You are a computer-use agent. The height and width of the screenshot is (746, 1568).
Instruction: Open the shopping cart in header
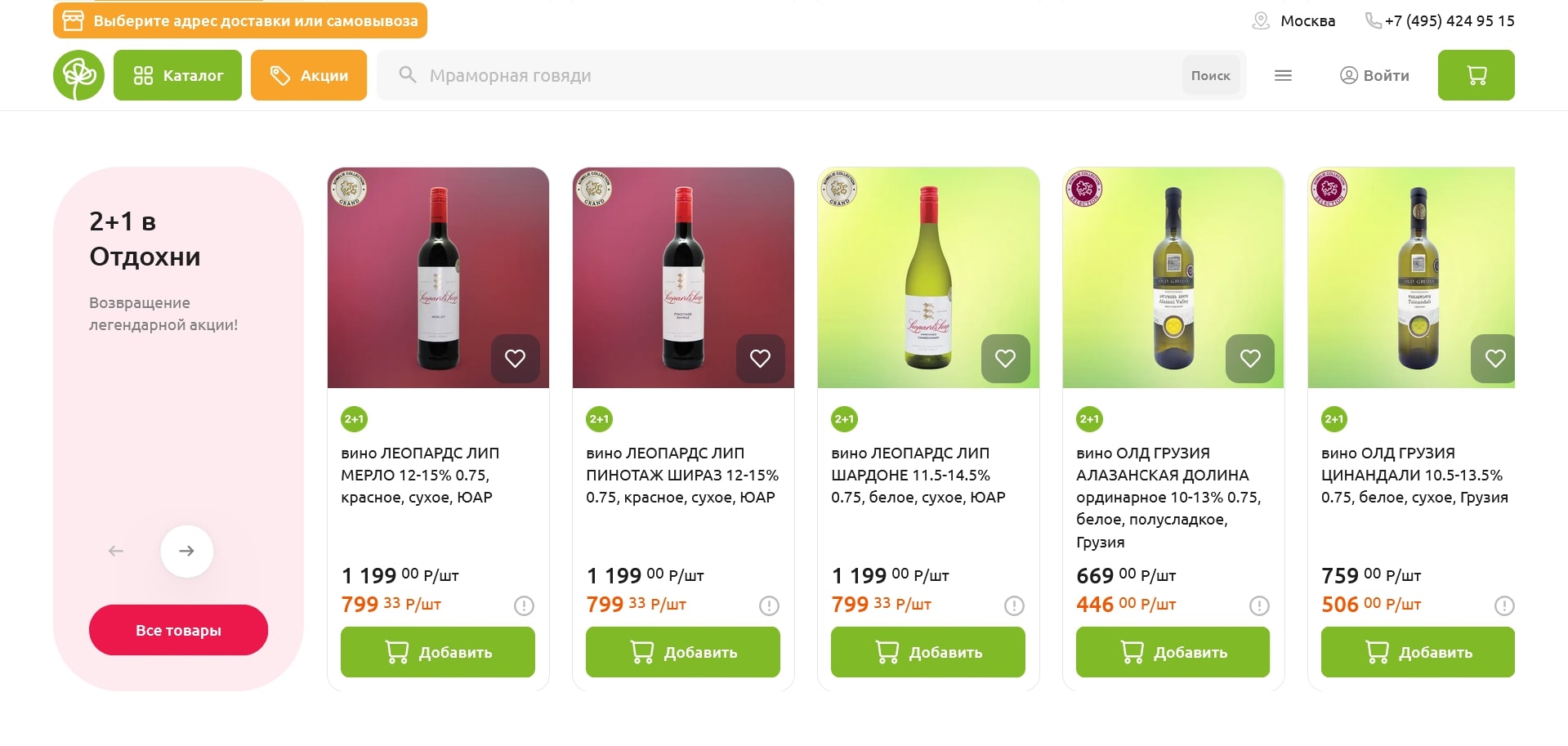tap(1476, 75)
